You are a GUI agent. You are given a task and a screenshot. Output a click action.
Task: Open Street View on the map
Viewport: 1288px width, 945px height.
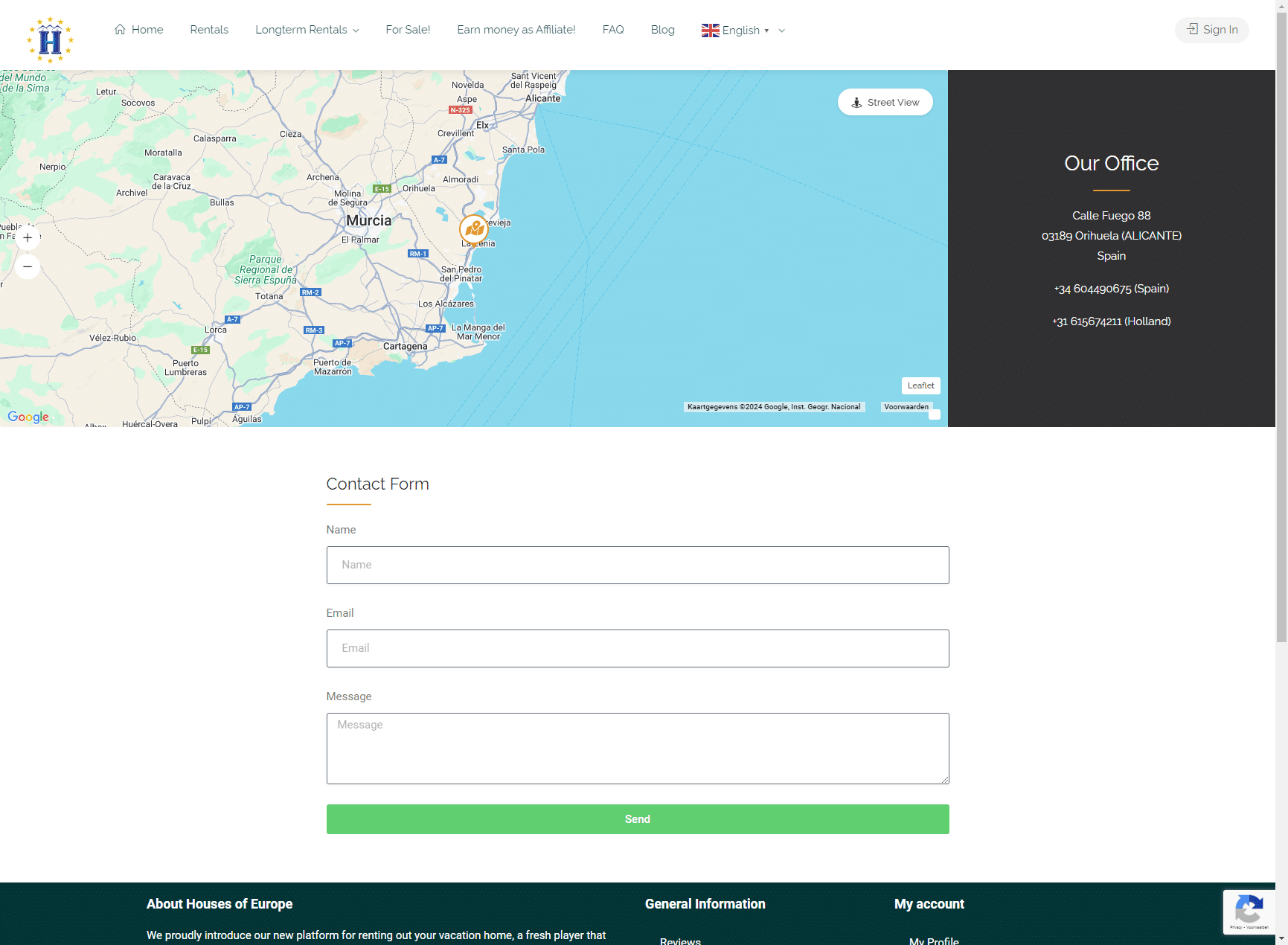tap(885, 103)
